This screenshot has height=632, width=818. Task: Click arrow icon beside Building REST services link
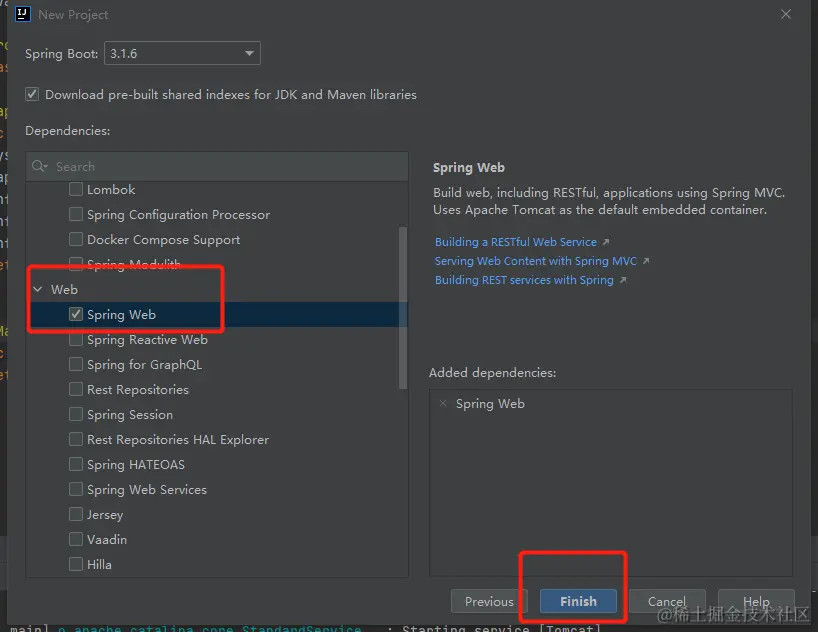[623, 280]
